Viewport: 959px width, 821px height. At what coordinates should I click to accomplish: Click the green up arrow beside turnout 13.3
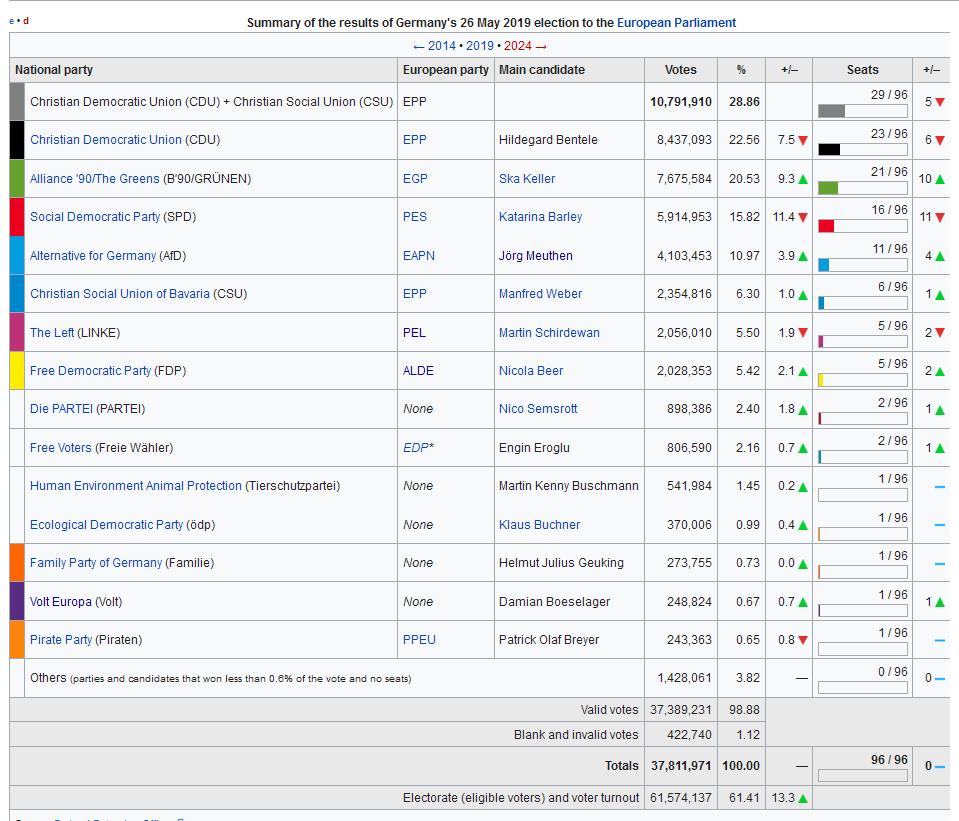pos(803,798)
